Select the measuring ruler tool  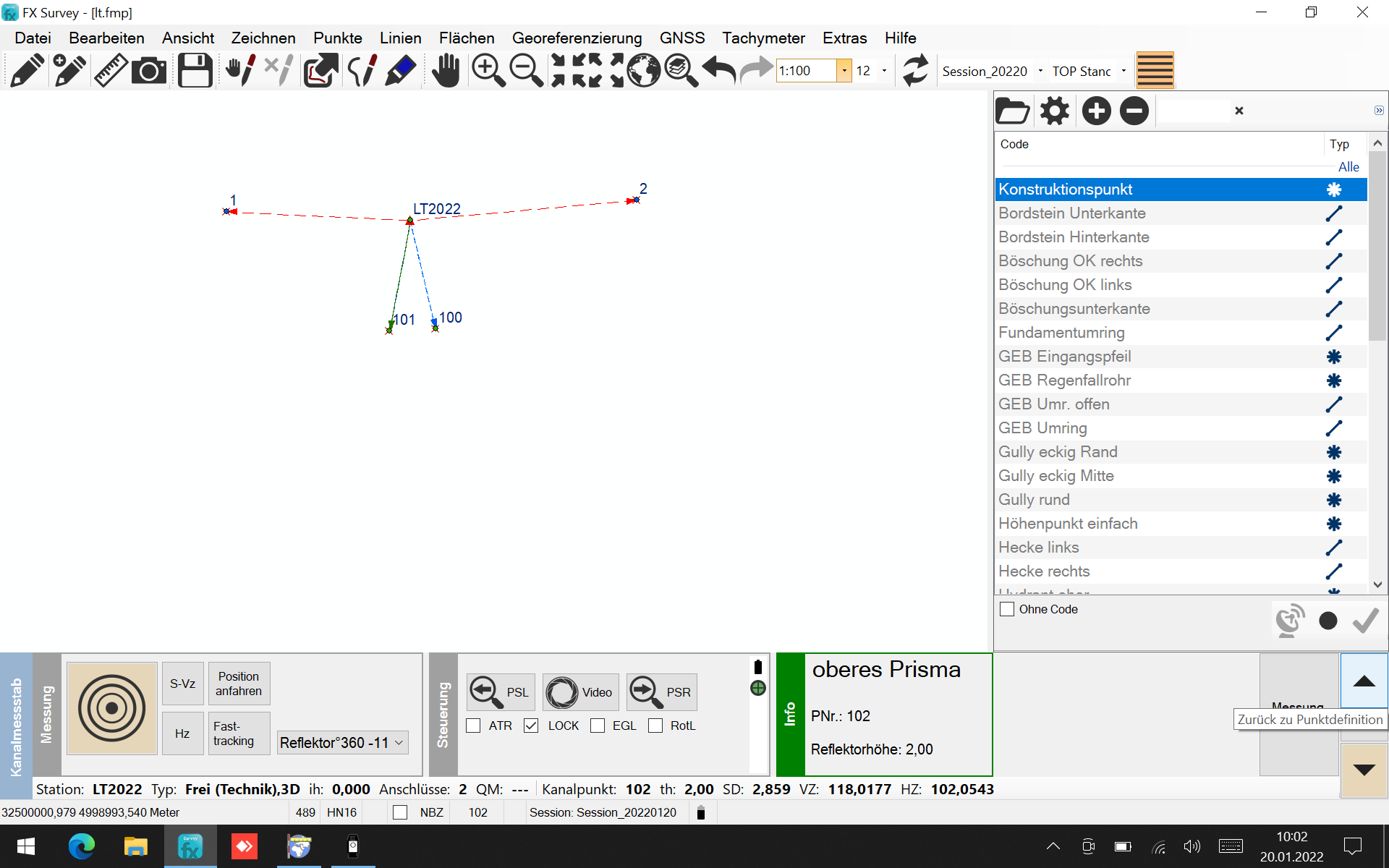[x=111, y=71]
